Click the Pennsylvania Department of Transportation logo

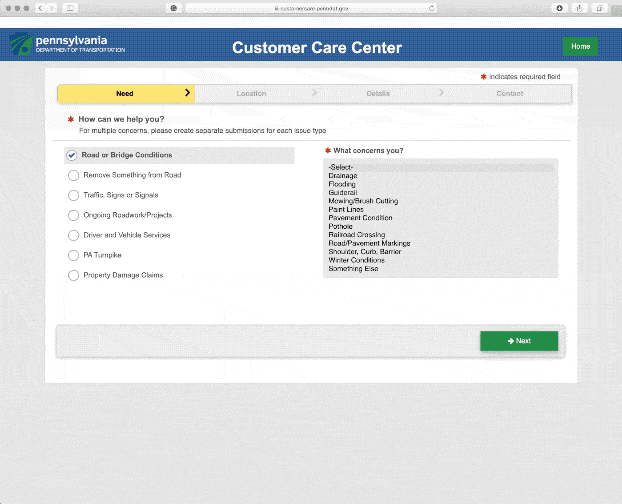67,46
